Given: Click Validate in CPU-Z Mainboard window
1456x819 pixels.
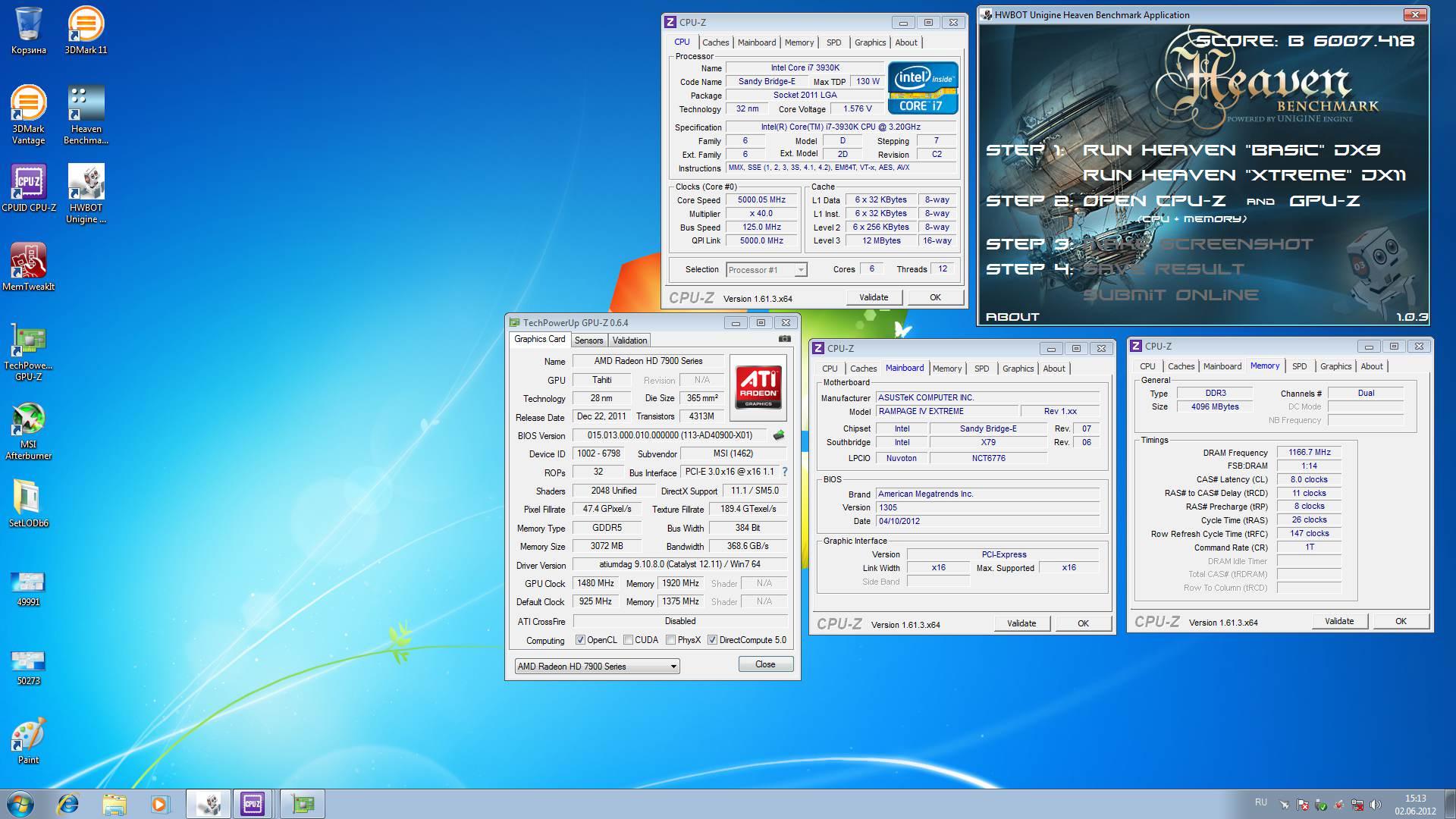Looking at the screenshot, I should click(x=1021, y=623).
